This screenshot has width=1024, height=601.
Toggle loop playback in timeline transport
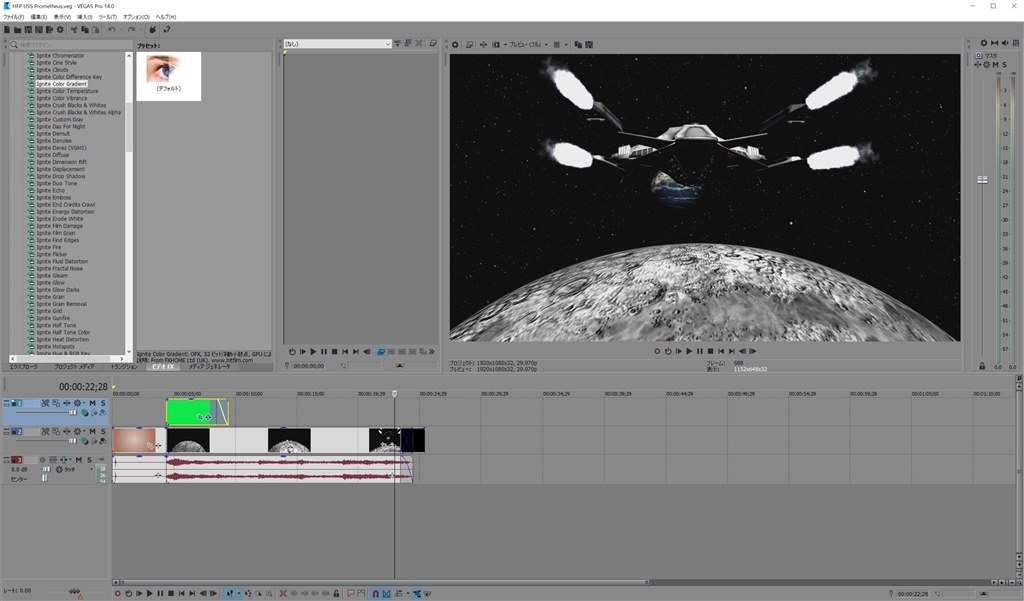click(129, 593)
